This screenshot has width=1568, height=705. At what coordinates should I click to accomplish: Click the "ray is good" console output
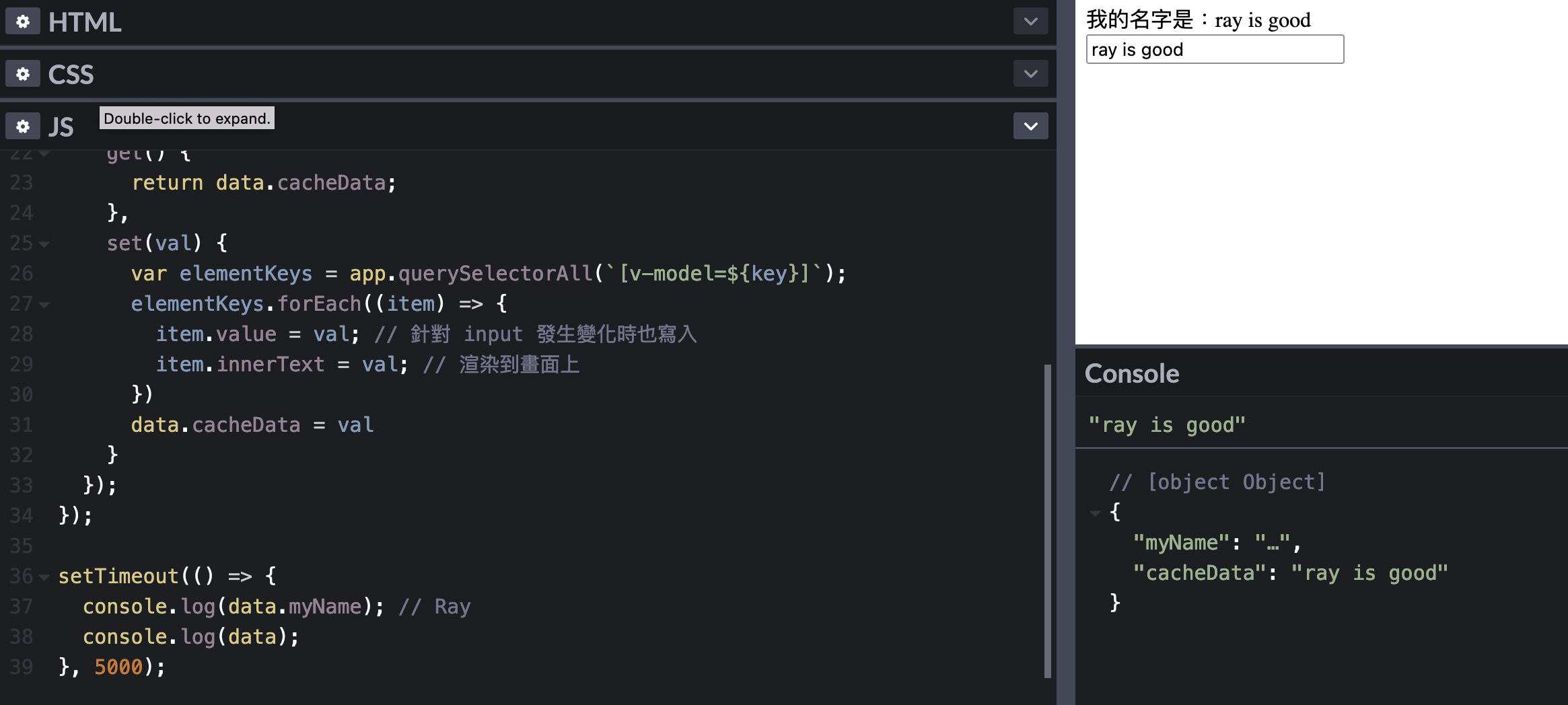(x=1167, y=425)
